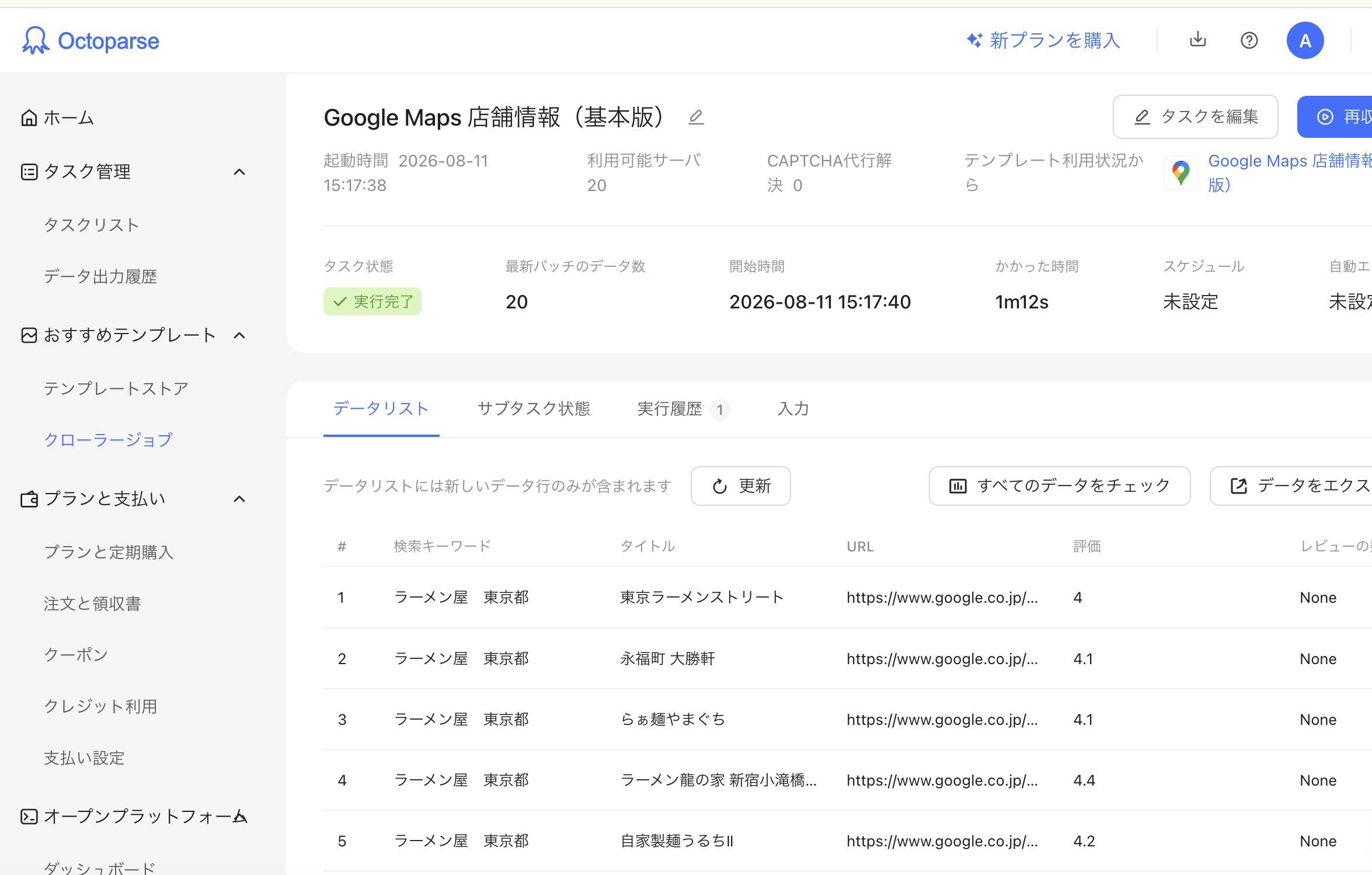Screen dimensions: 1372x875
Task: Click the sparkle icon beside 新プランを購入
Action: point(974,40)
